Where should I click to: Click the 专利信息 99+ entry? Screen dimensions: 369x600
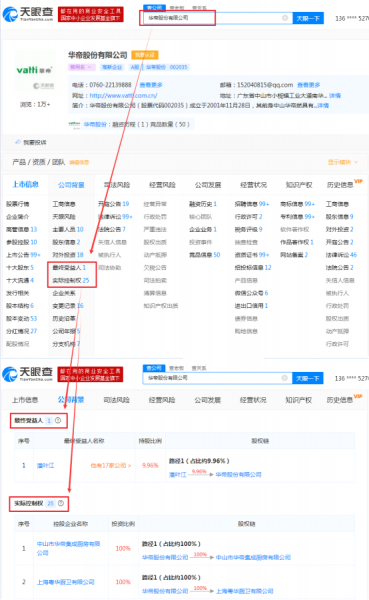coord(297,217)
